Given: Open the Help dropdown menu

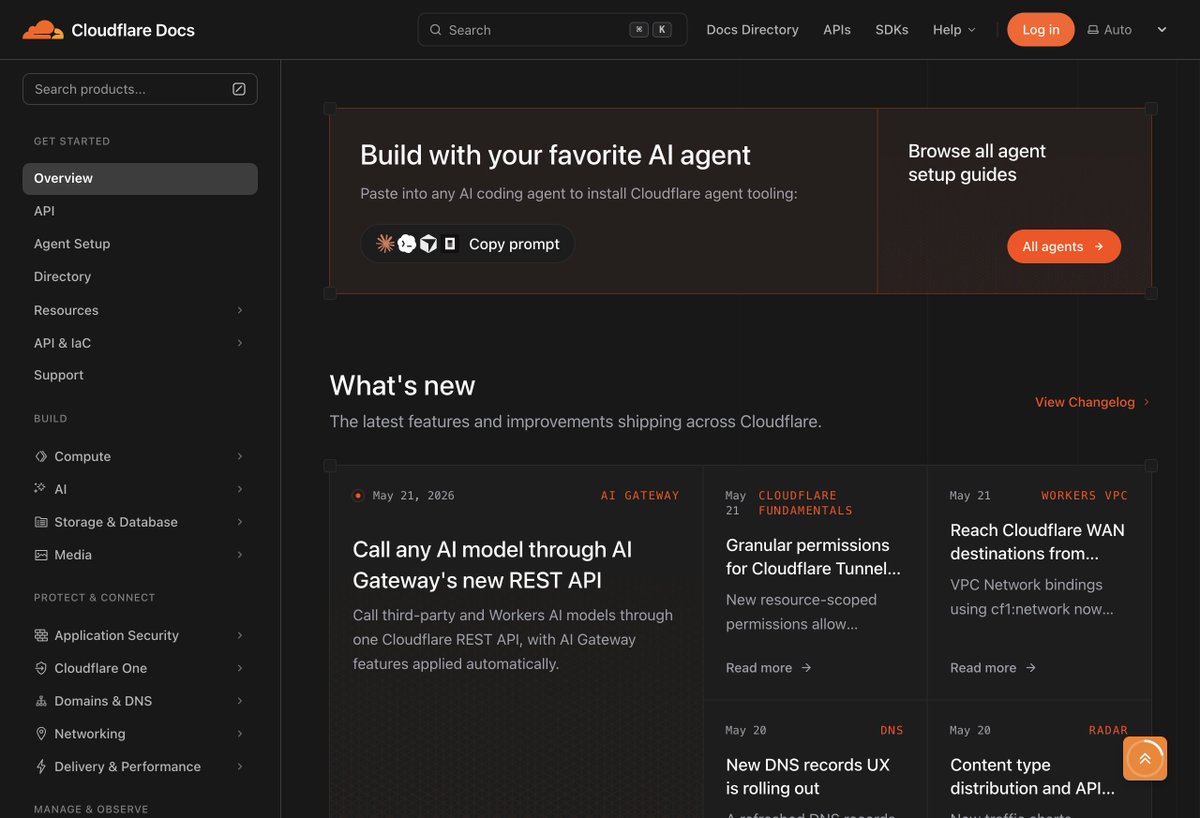Looking at the screenshot, I should tap(954, 30).
